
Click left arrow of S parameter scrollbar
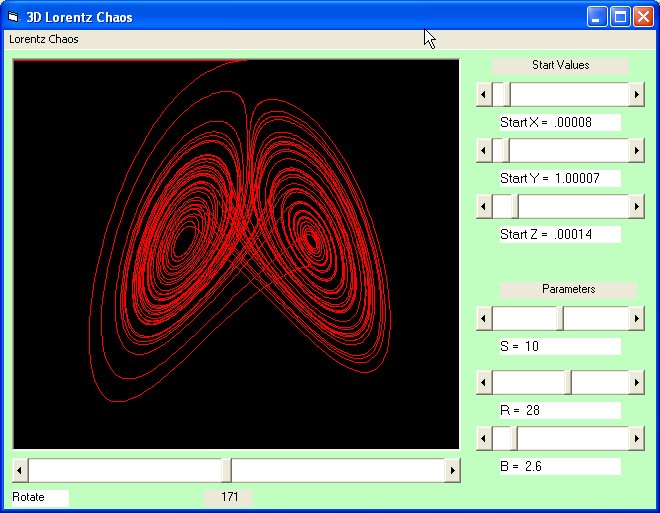point(484,318)
